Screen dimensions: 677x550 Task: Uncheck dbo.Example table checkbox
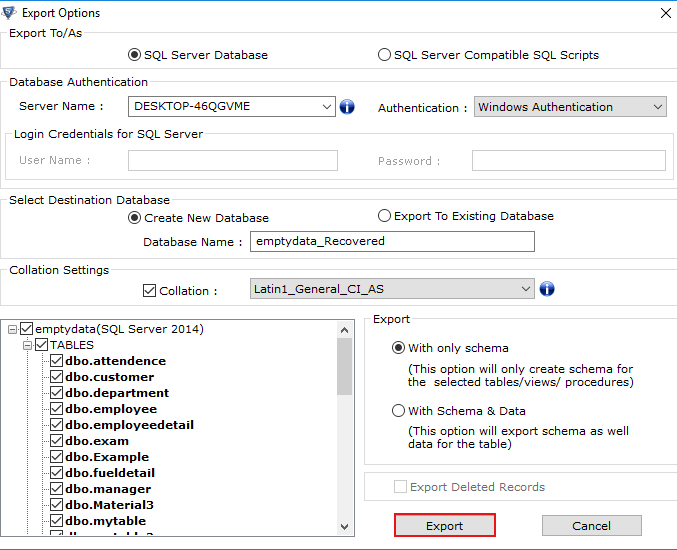point(57,456)
